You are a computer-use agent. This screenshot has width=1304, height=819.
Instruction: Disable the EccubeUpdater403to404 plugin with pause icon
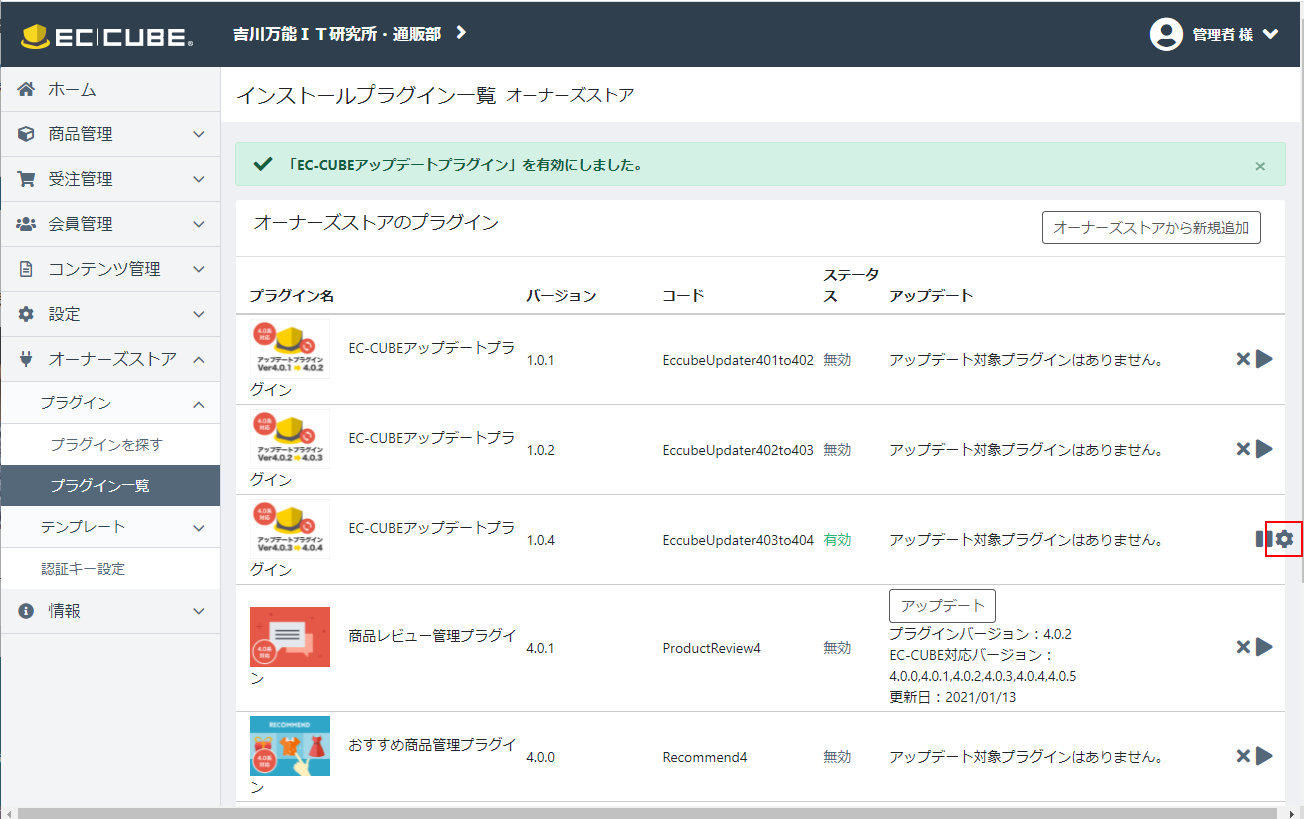click(1261, 539)
